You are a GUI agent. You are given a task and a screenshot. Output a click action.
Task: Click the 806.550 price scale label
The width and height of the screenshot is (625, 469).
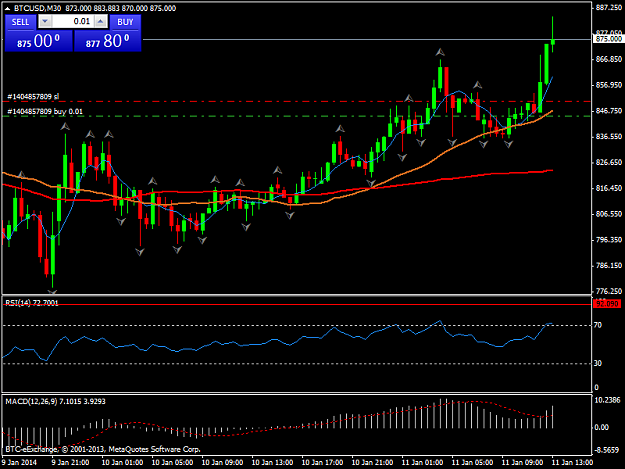click(609, 214)
